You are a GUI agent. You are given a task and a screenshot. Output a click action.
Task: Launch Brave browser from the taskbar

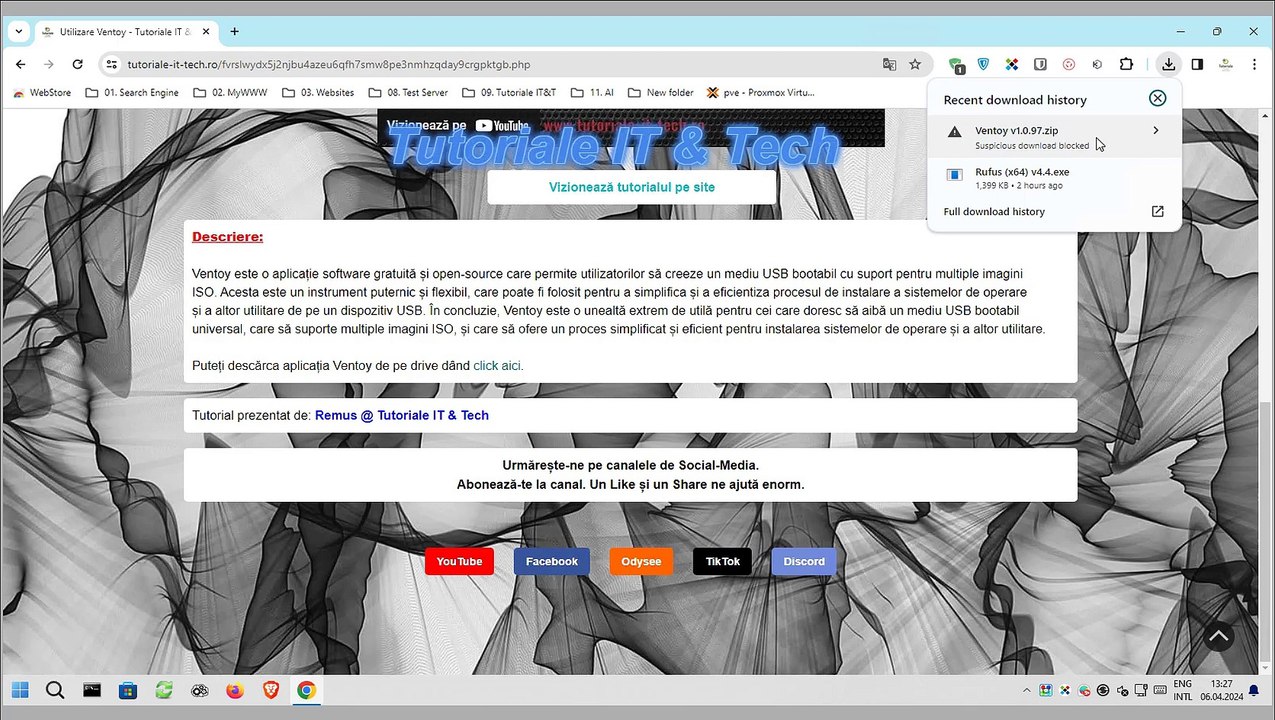[x=270, y=690]
